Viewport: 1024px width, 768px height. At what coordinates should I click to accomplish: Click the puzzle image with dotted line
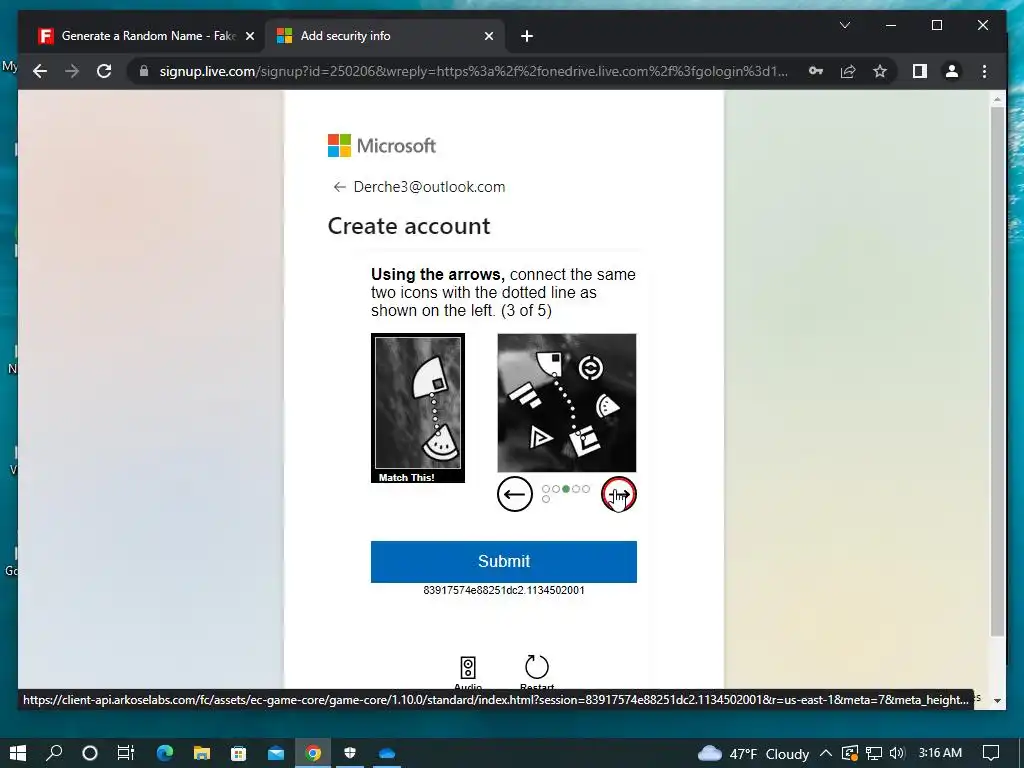tap(567, 403)
